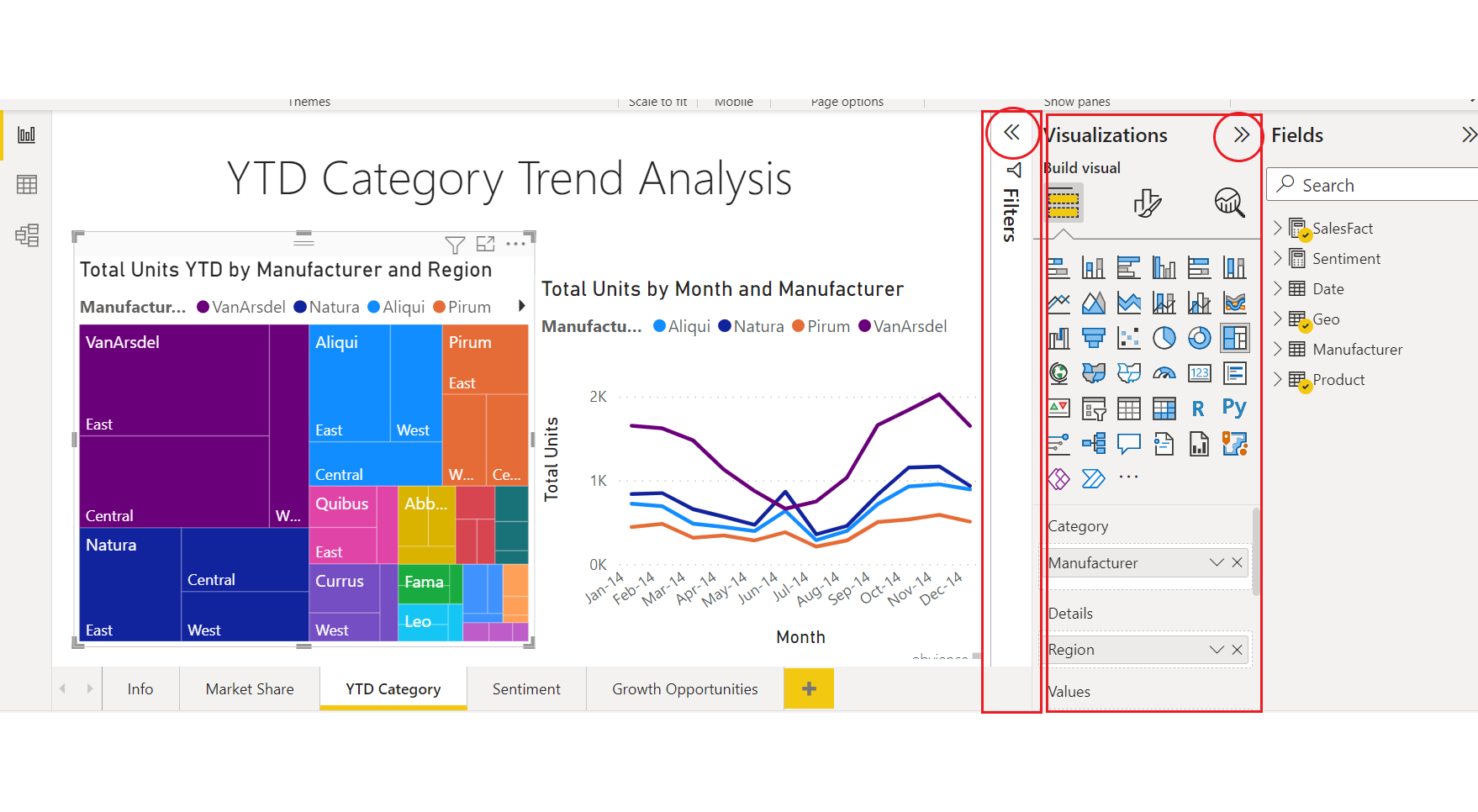Add a new report page
The image size is (1478, 812).
(809, 689)
